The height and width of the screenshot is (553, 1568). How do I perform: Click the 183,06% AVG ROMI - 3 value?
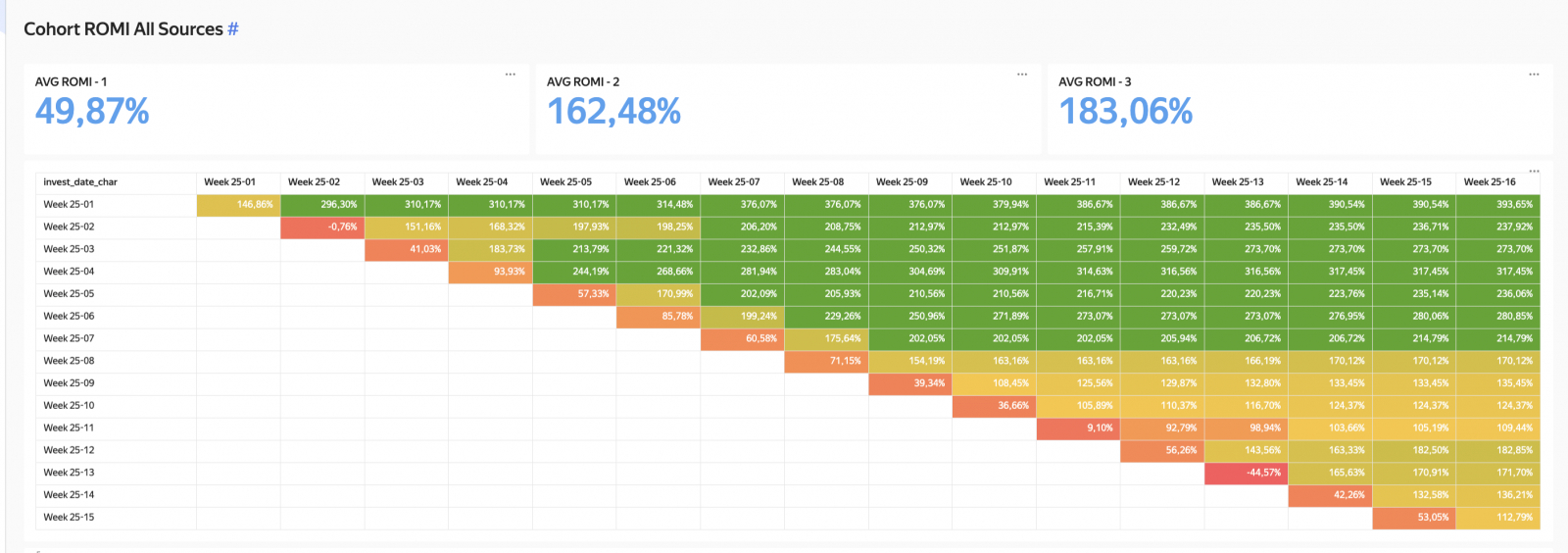tap(1125, 112)
